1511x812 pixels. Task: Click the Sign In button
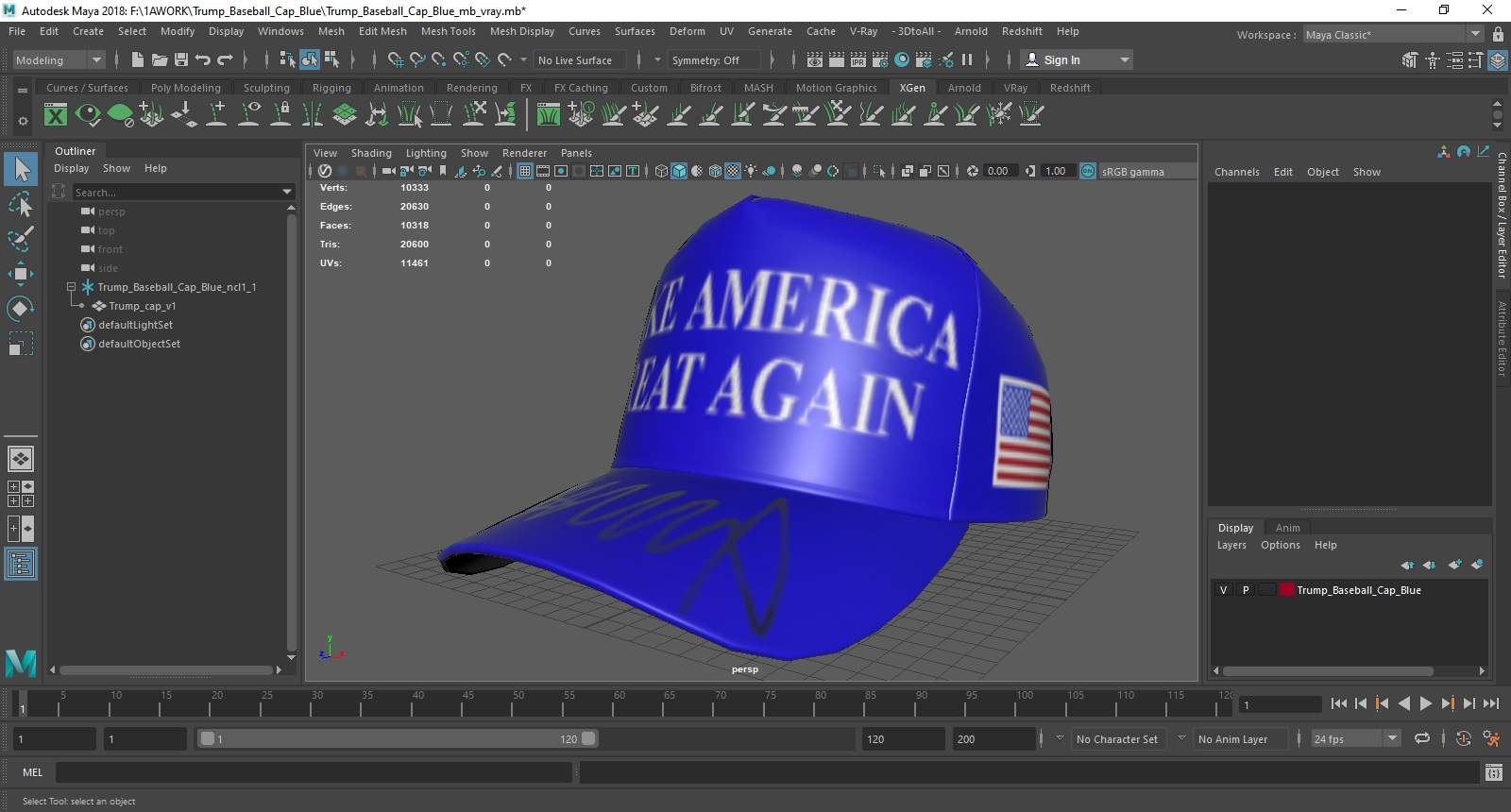click(x=1078, y=59)
